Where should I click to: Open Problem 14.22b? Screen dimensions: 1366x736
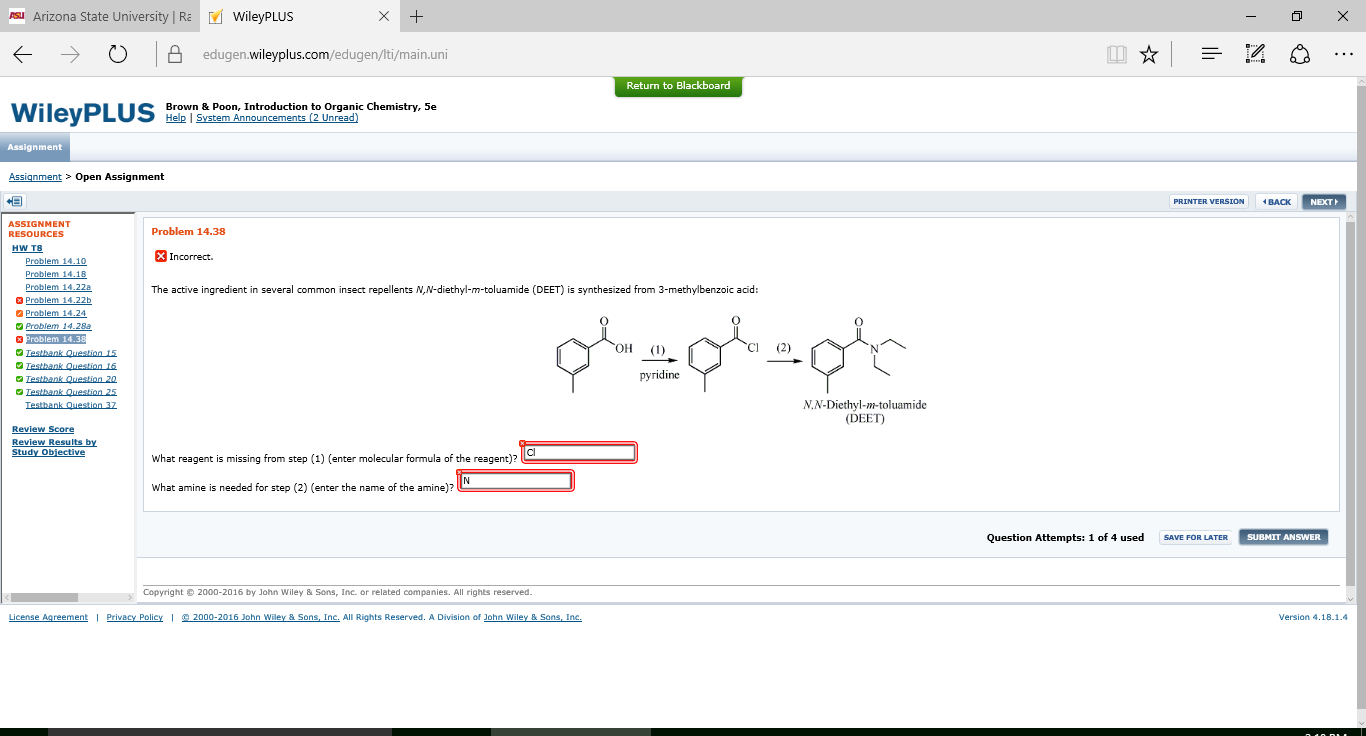click(x=59, y=300)
